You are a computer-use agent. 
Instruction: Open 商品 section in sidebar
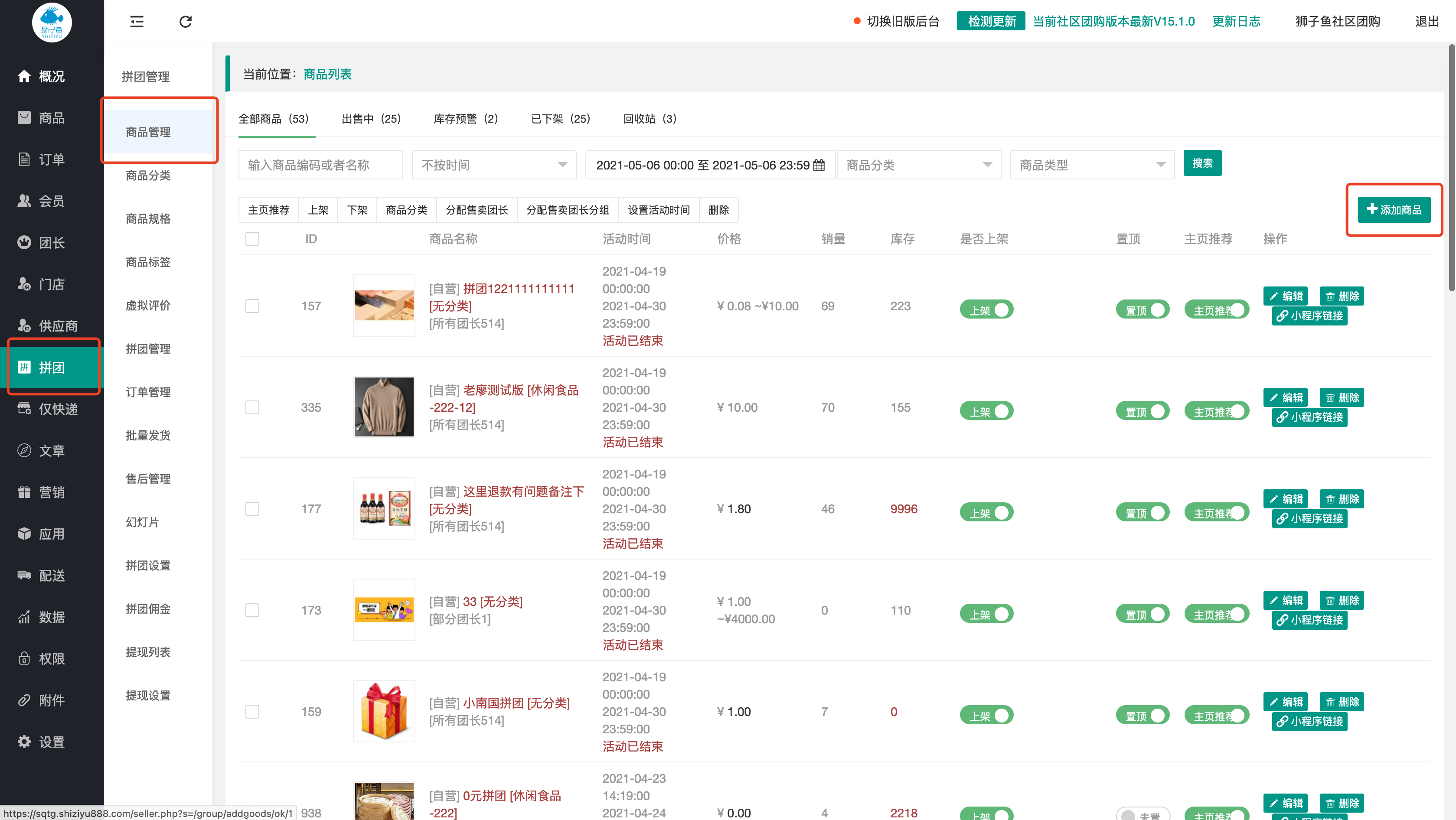(52, 117)
